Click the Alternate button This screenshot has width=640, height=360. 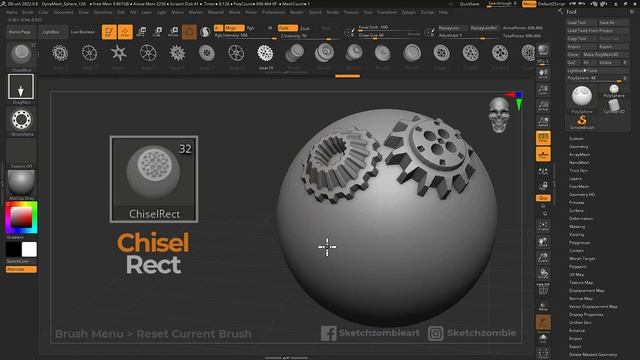click(x=21, y=269)
